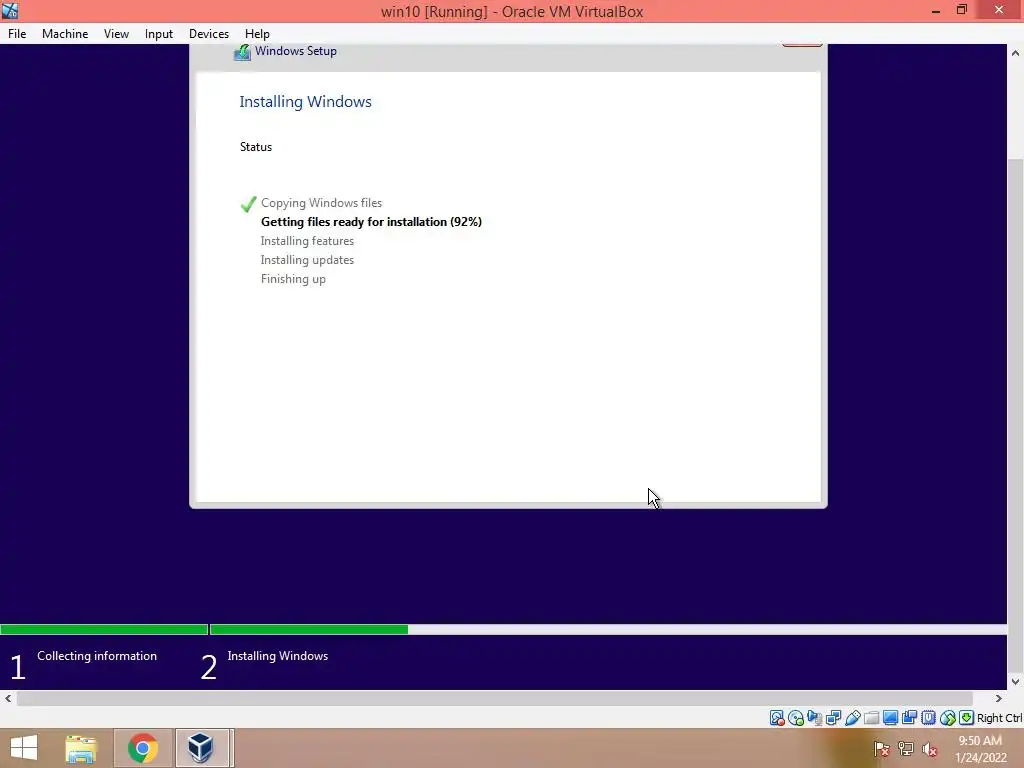Click Getting files ready for installation (92%)

click(x=372, y=222)
